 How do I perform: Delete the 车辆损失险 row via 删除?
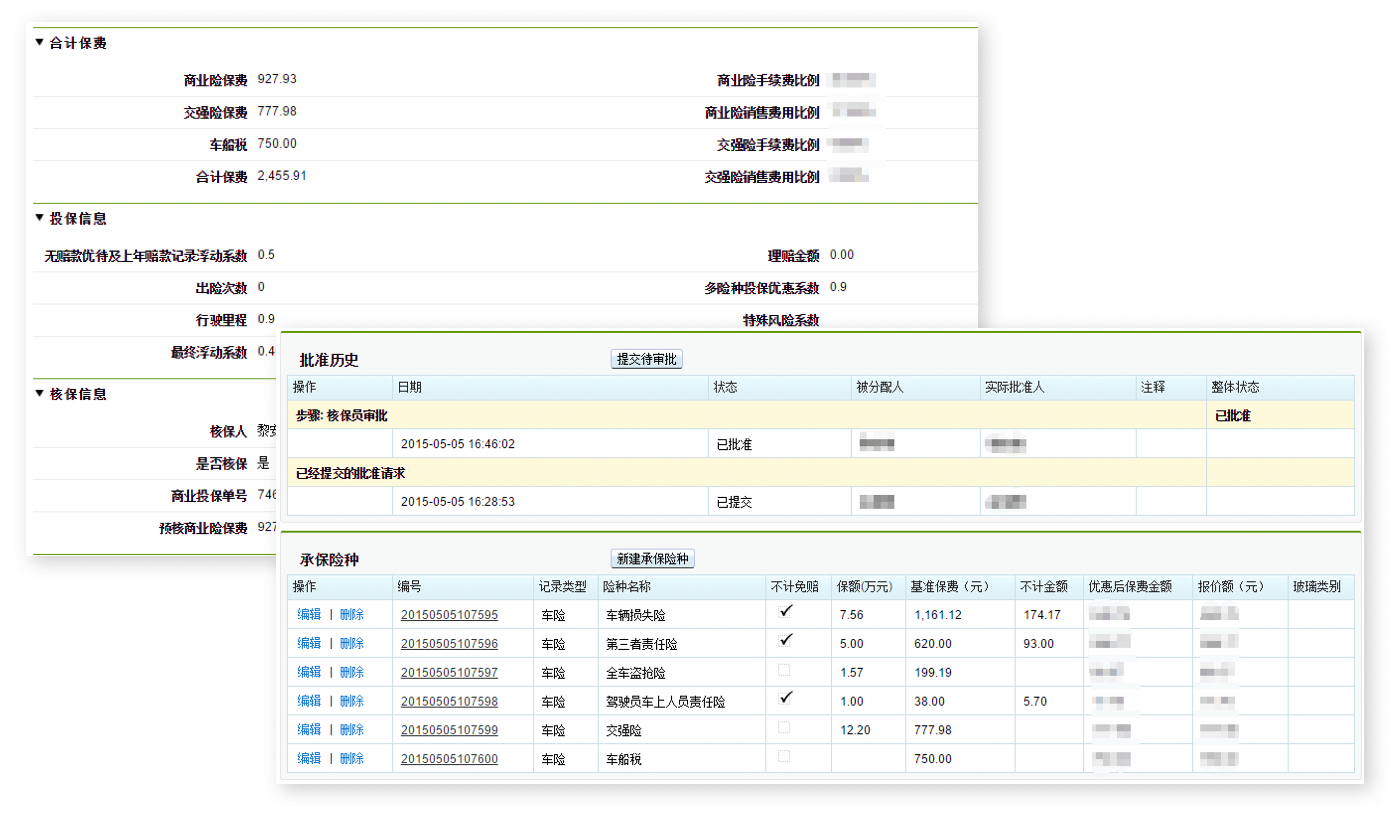click(x=352, y=614)
